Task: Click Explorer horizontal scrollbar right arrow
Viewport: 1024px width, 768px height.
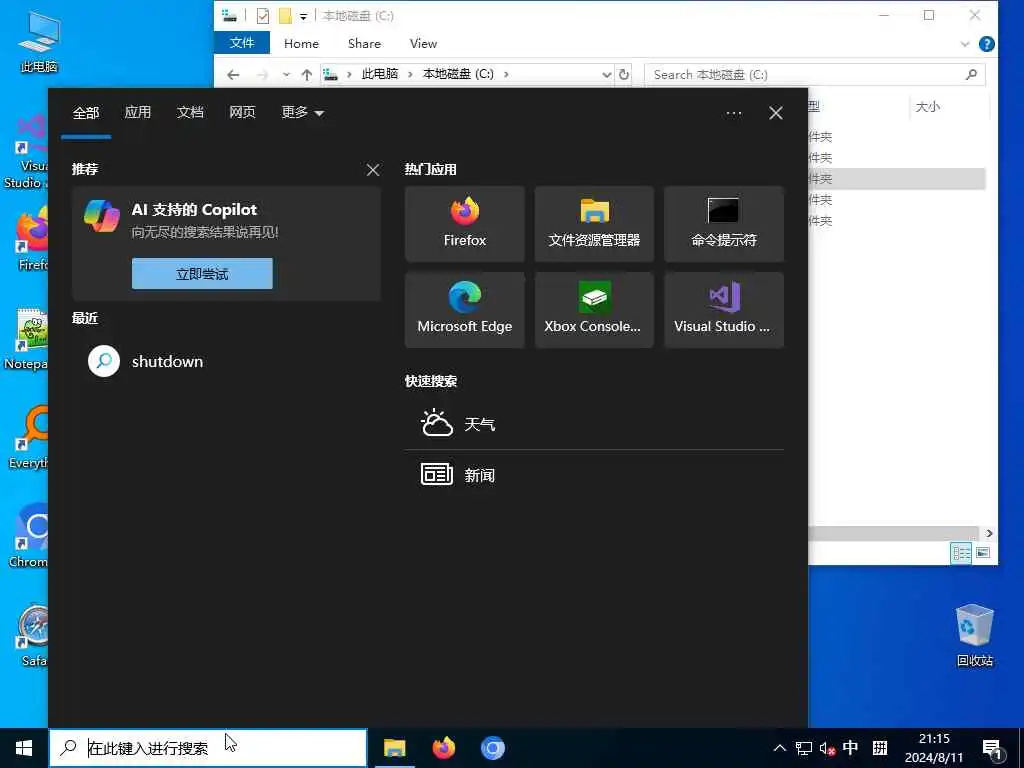Action: pyautogui.click(x=989, y=533)
